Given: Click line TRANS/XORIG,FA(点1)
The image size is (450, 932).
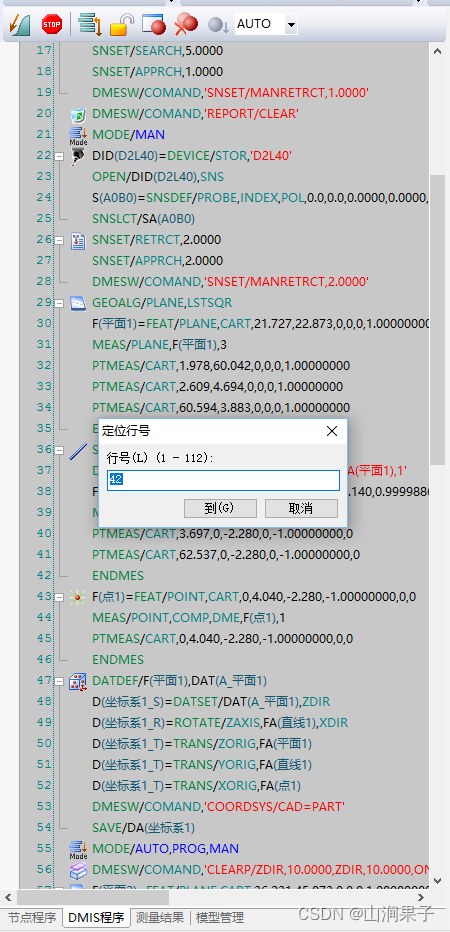Looking at the screenshot, I should (x=196, y=785).
